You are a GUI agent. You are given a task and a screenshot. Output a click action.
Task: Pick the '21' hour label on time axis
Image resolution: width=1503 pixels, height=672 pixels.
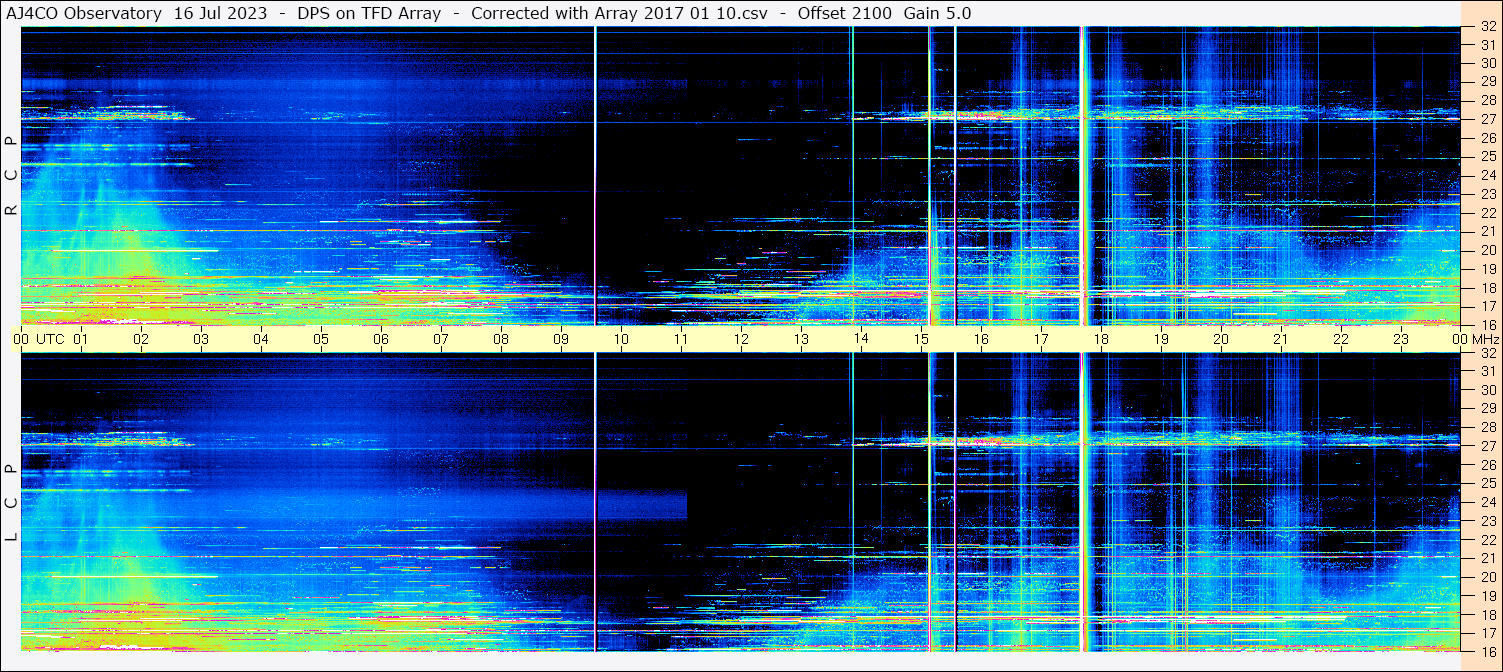[1281, 339]
